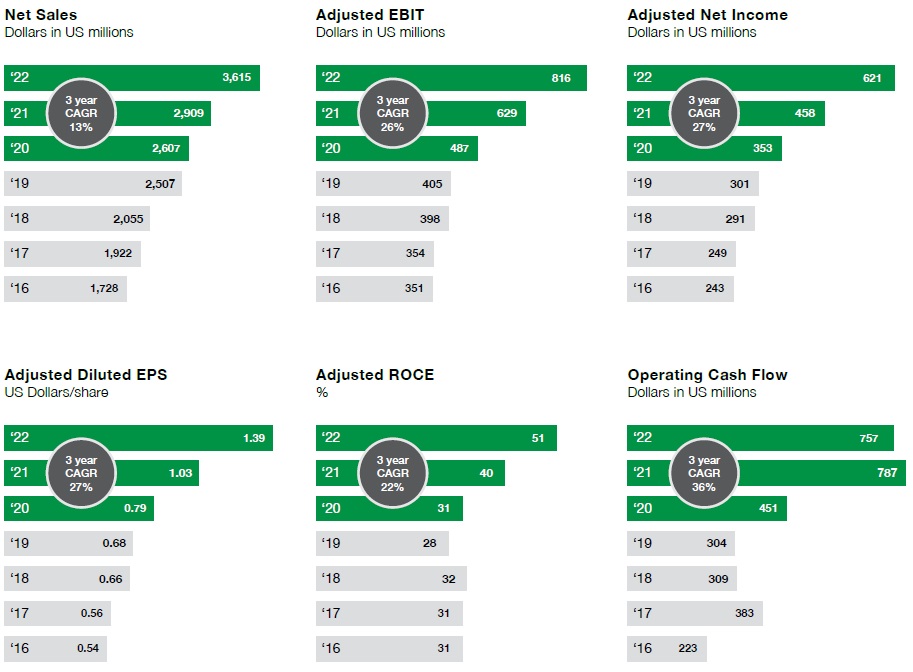Select the Adjusted Net Income CAGR 27% badge
The width and height of the screenshot is (913, 672).
pyautogui.click(x=703, y=114)
